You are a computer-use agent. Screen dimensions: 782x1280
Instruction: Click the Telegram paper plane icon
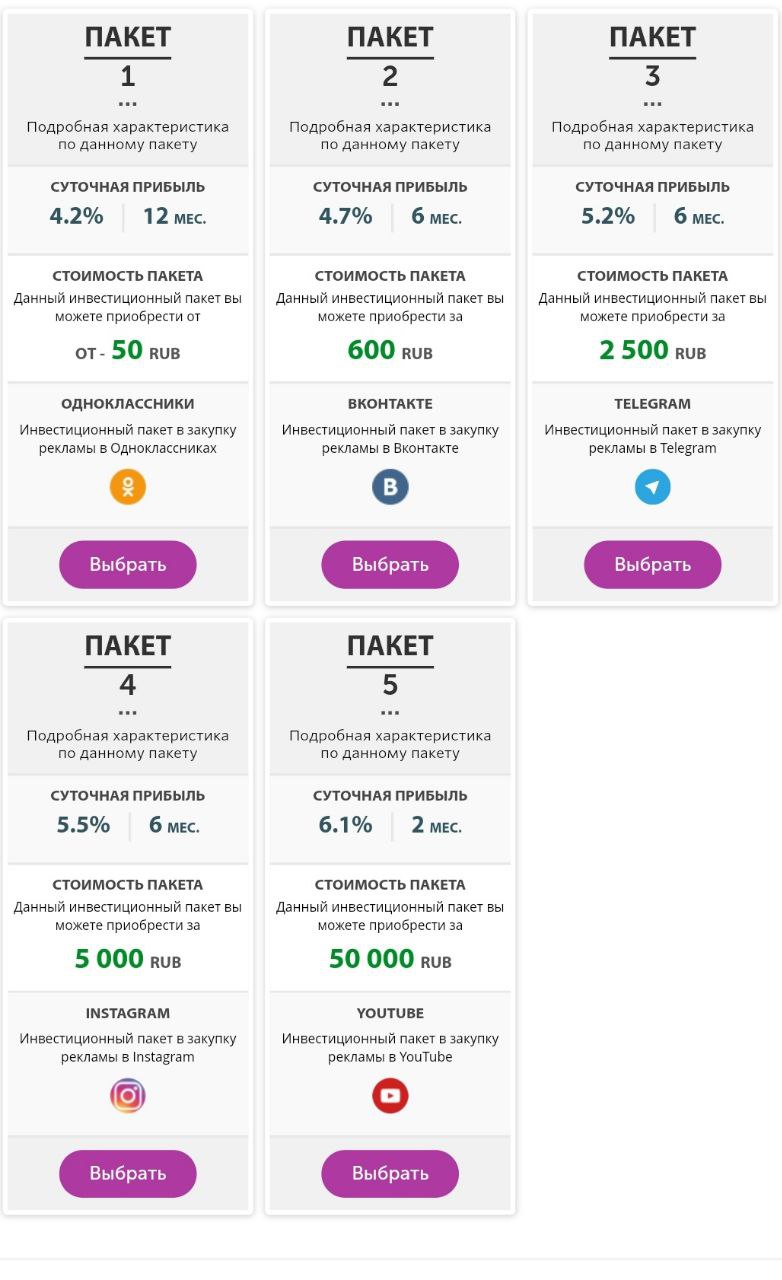click(x=653, y=487)
